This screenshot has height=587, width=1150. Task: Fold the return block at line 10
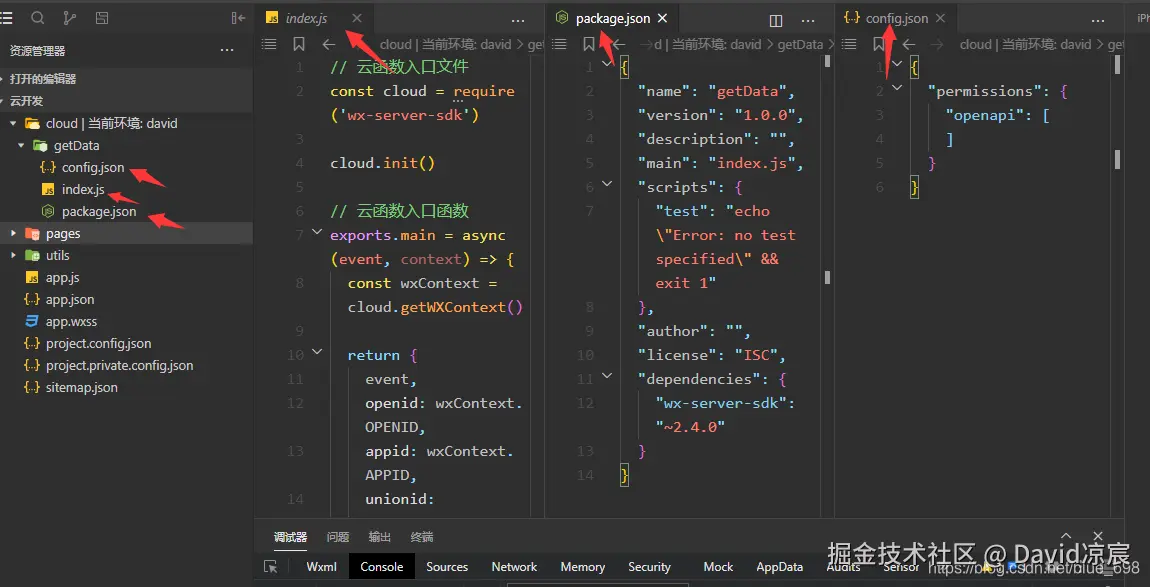317,352
